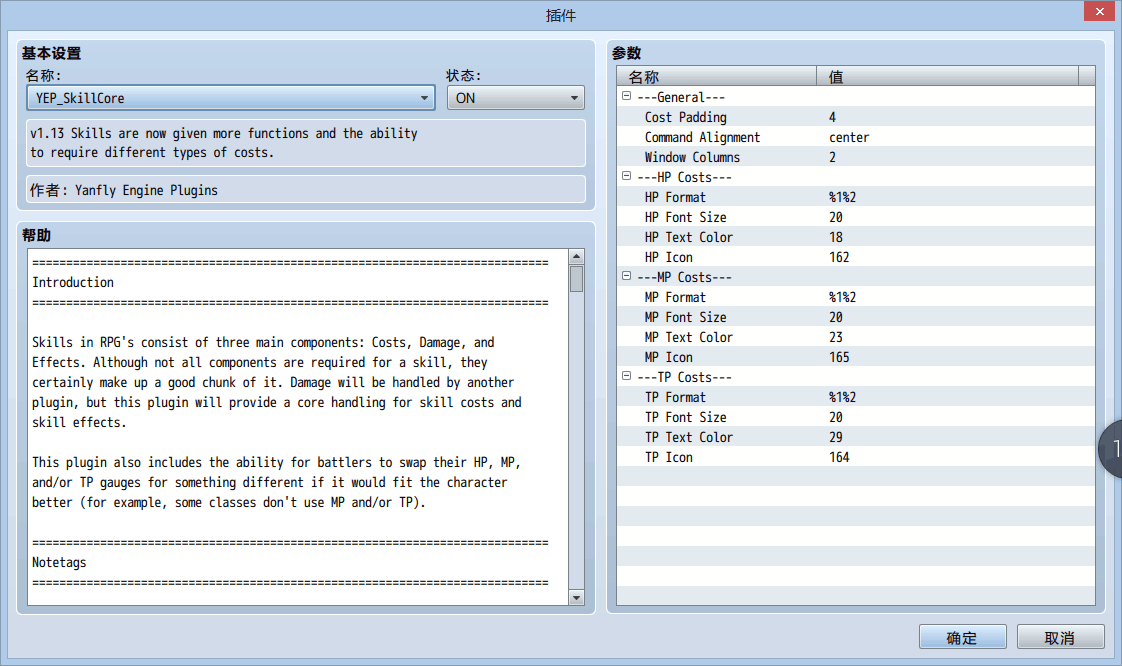Open the ON status dropdown
This screenshot has height=666, width=1122.
point(515,98)
